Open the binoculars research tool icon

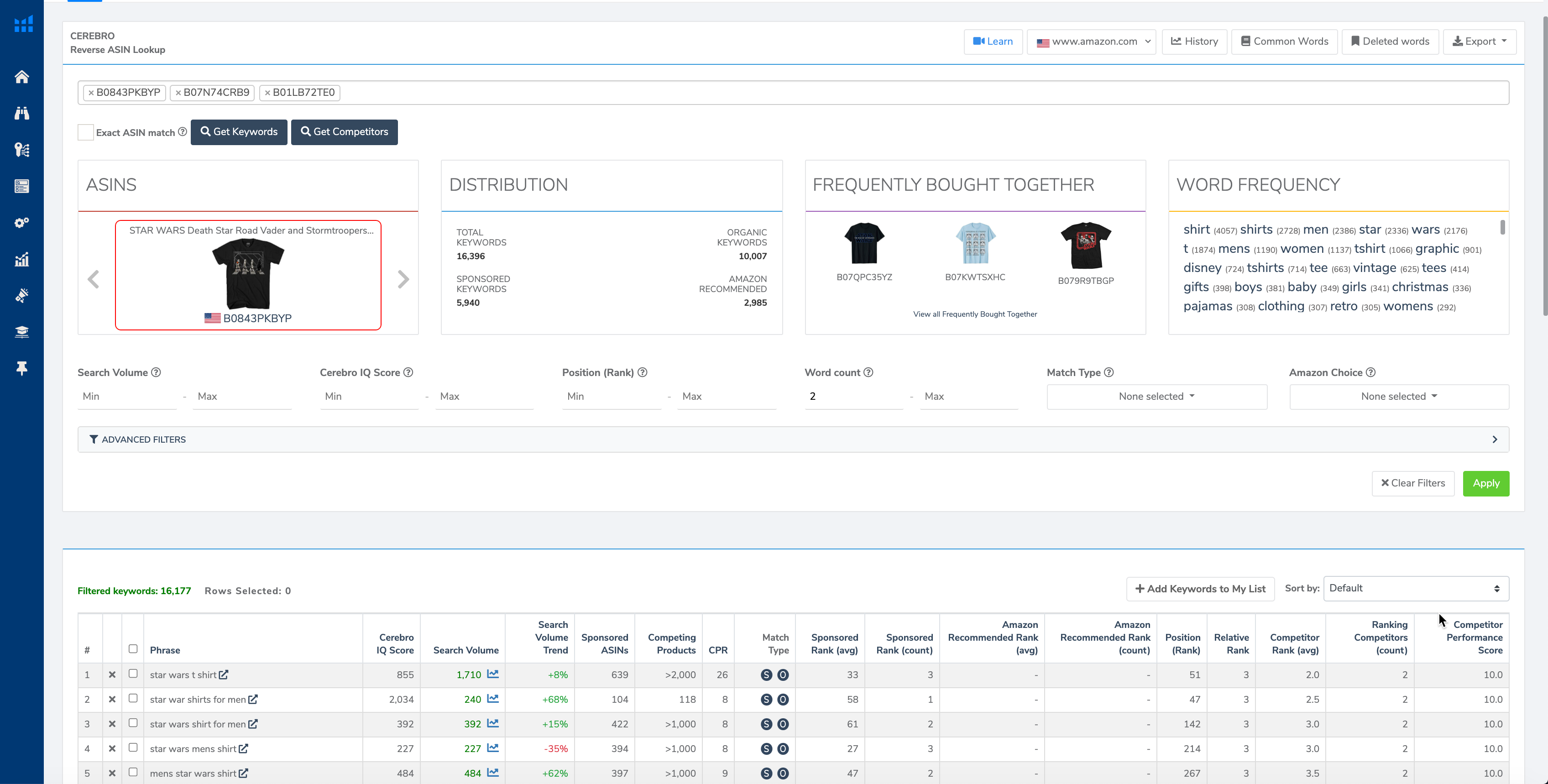tap(21, 114)
